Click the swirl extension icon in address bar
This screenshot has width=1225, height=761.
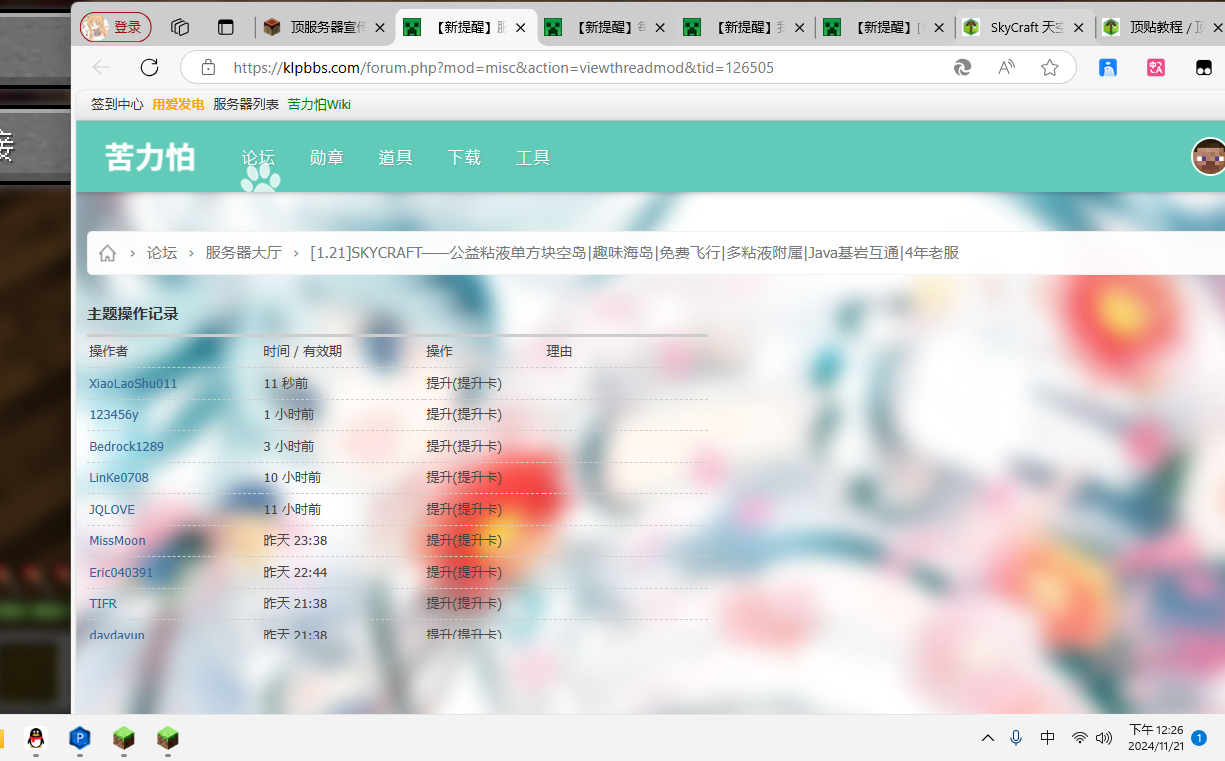point(962,68)
